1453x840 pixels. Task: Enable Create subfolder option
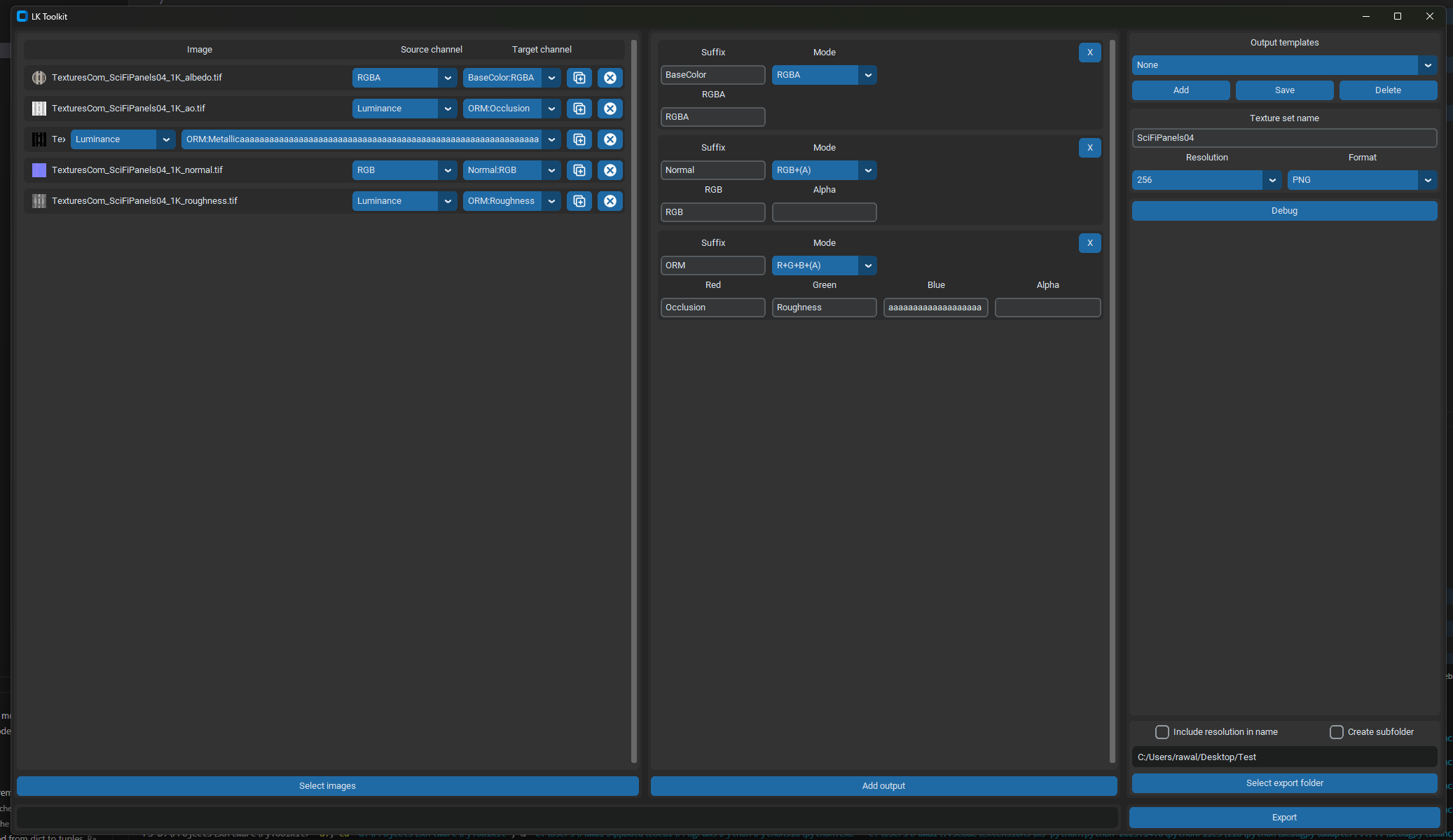1337,731
